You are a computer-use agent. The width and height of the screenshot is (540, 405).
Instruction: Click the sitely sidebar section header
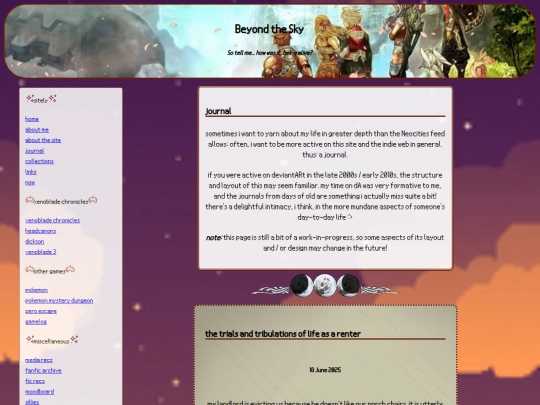coord(41,100)
